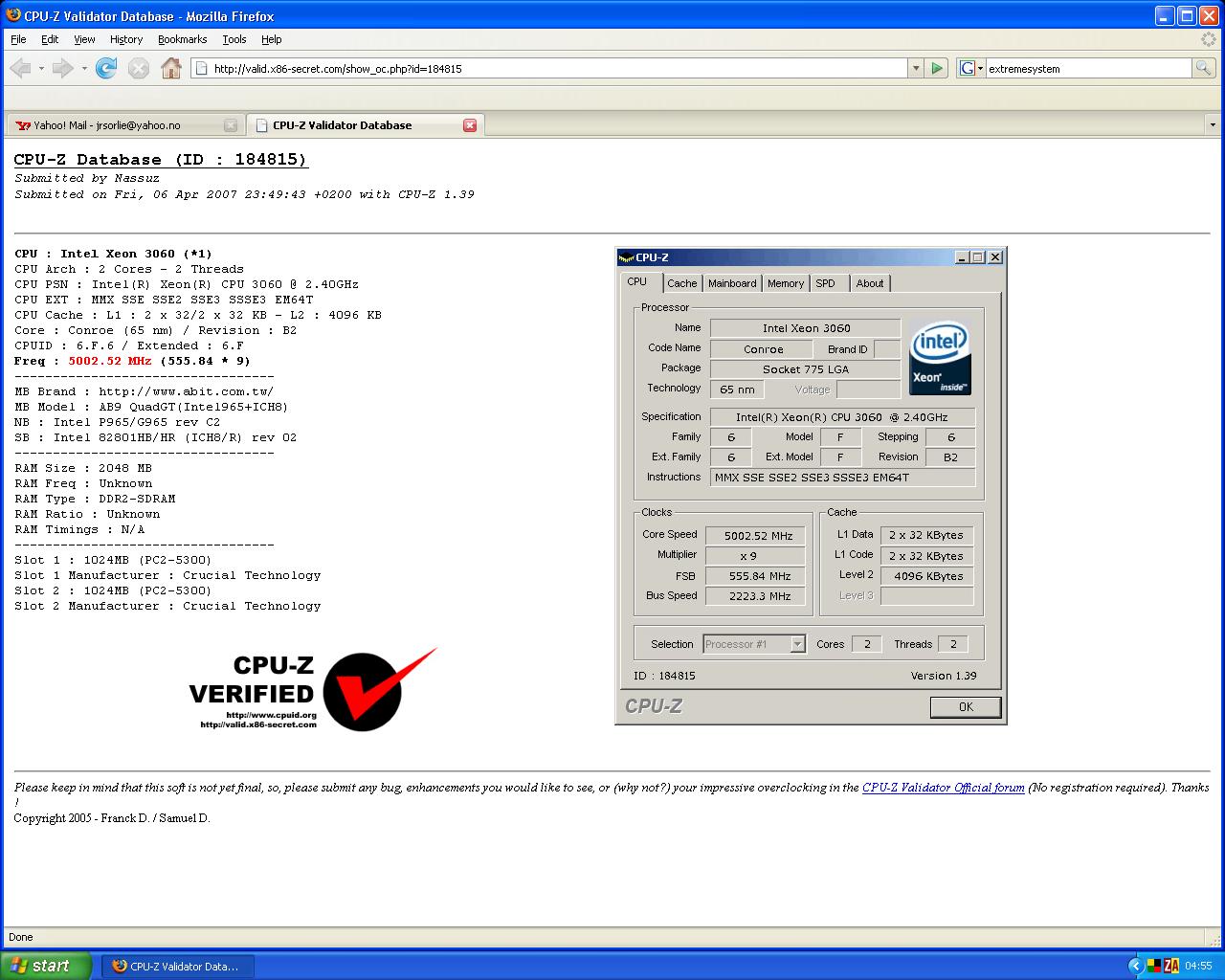Click the Submitted by Nassuz line

(x=87, y=178)
